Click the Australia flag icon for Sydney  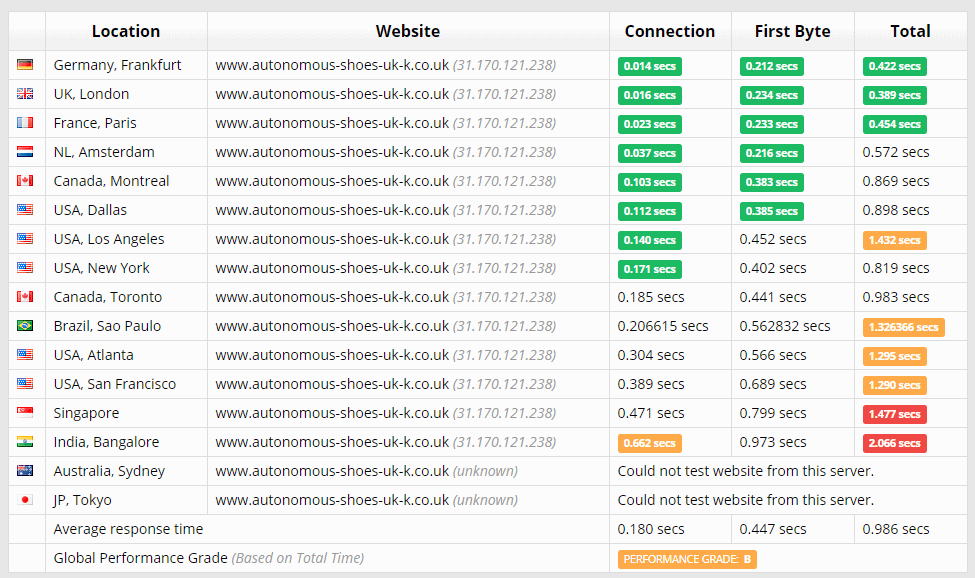pyautogui.click(x=25, y=470)
